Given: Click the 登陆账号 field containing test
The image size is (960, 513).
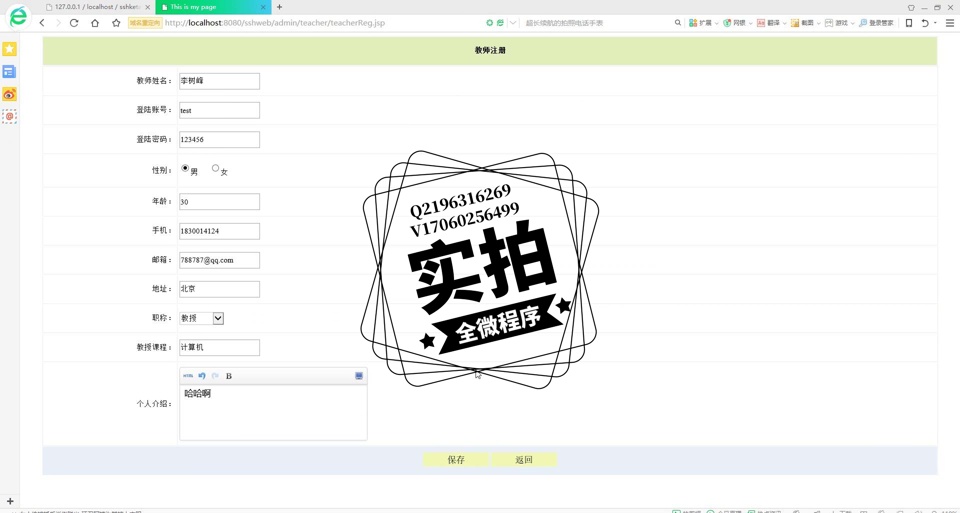Looking at the screenshot, I should pos(219,110).
